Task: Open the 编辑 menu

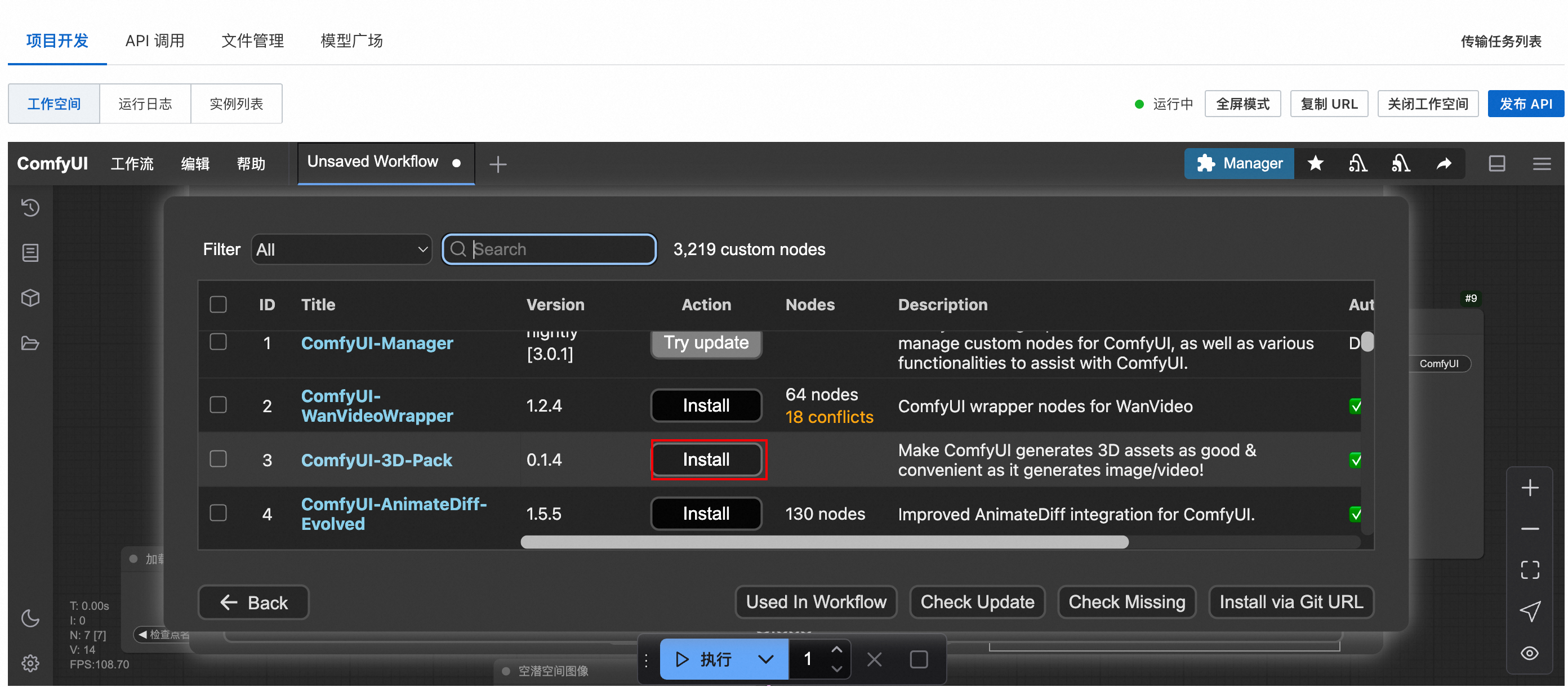Action: click(195, 164)
